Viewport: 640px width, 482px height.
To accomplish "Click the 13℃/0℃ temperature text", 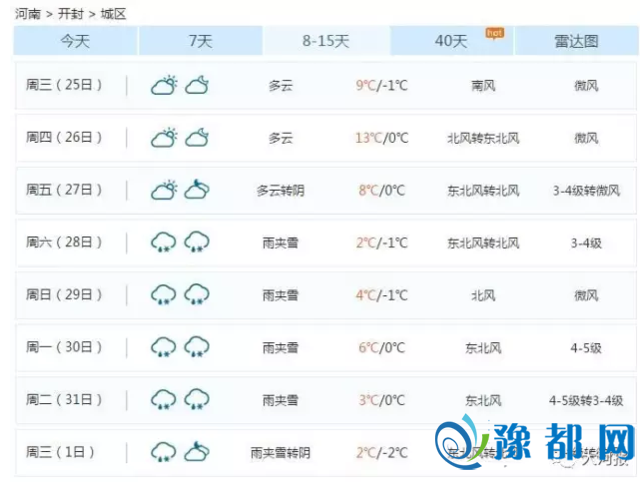I will click(x=381, y=138).
